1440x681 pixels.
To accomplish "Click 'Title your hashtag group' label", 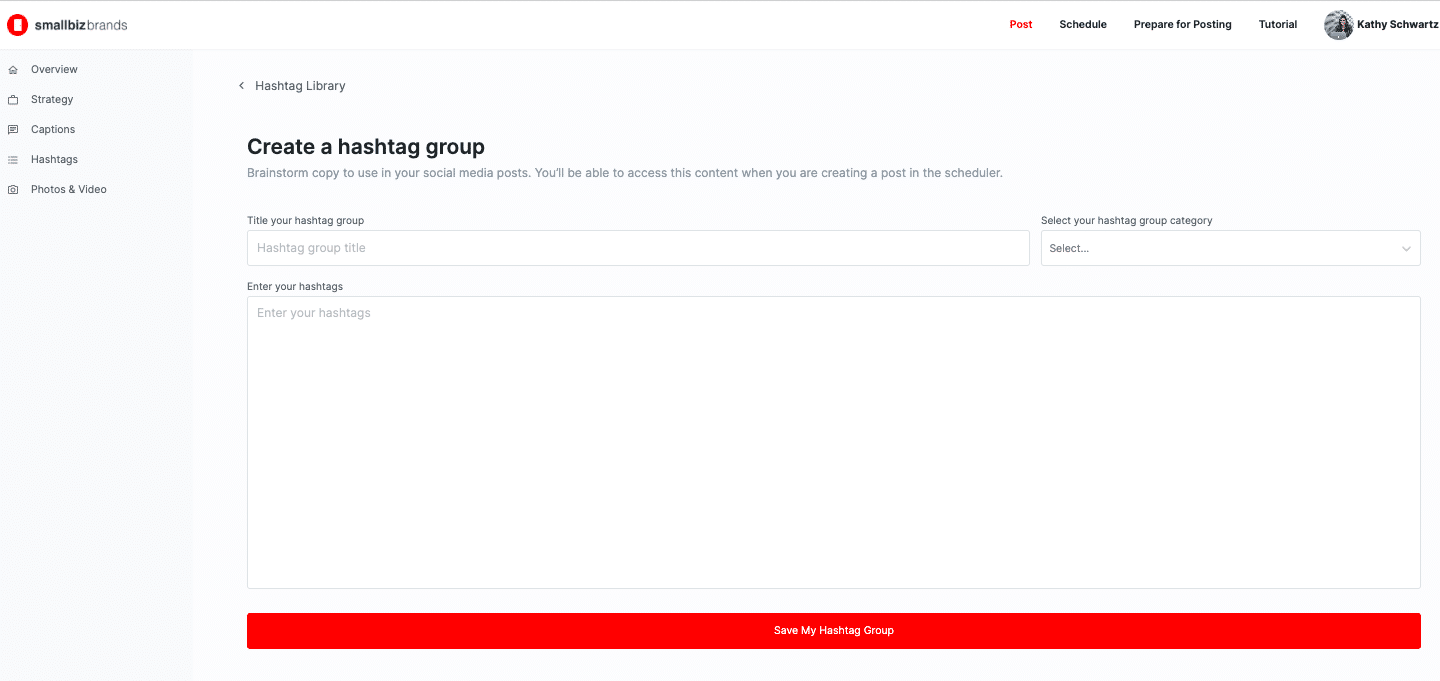I will pyautogui.click(x=305, y=220).
